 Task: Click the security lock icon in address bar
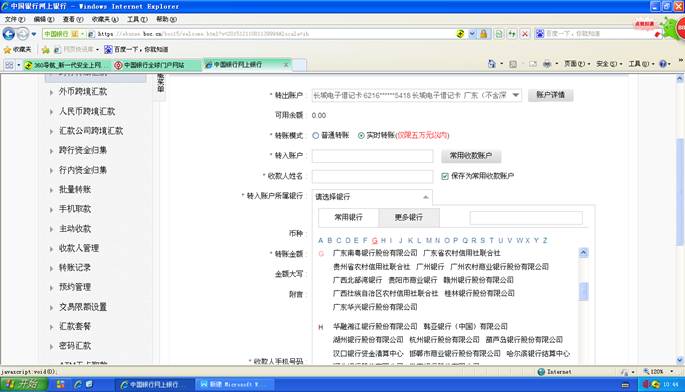coord(484,34)
